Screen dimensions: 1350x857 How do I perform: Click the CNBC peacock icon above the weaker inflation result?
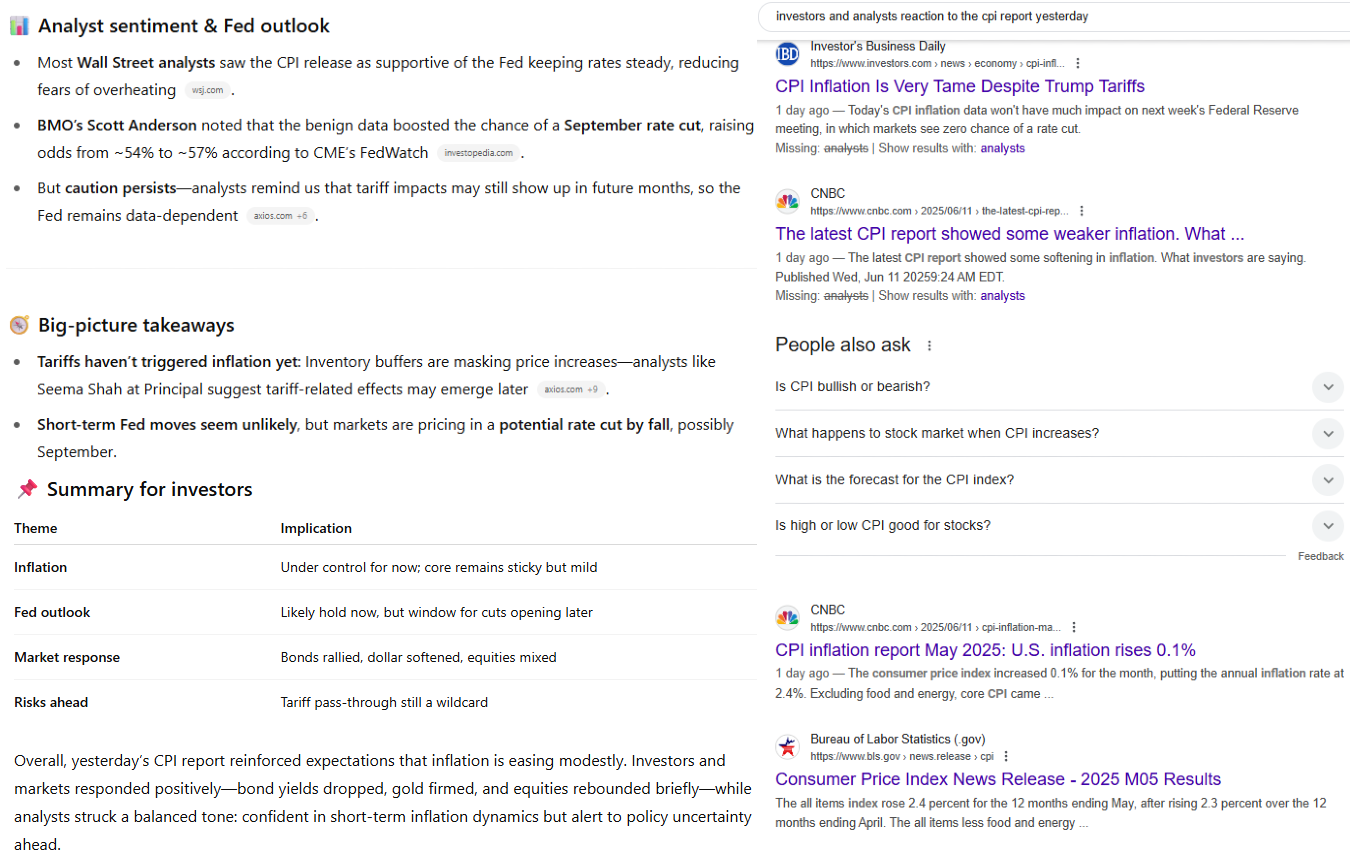tap(788, 202)
